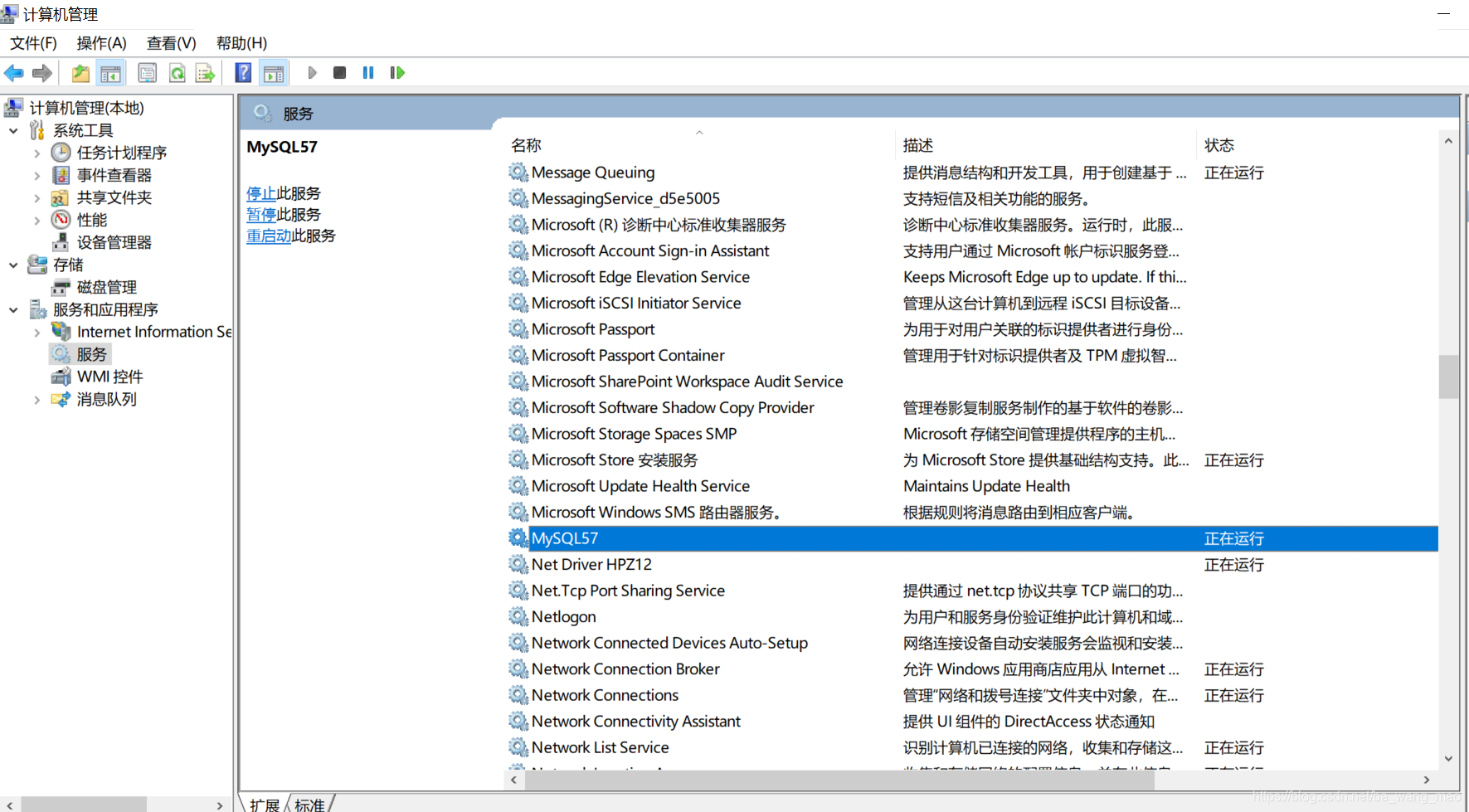Open the Help question mark icon
The height and width of the screenshot is (812, 1469).
(x=243, y=73)
